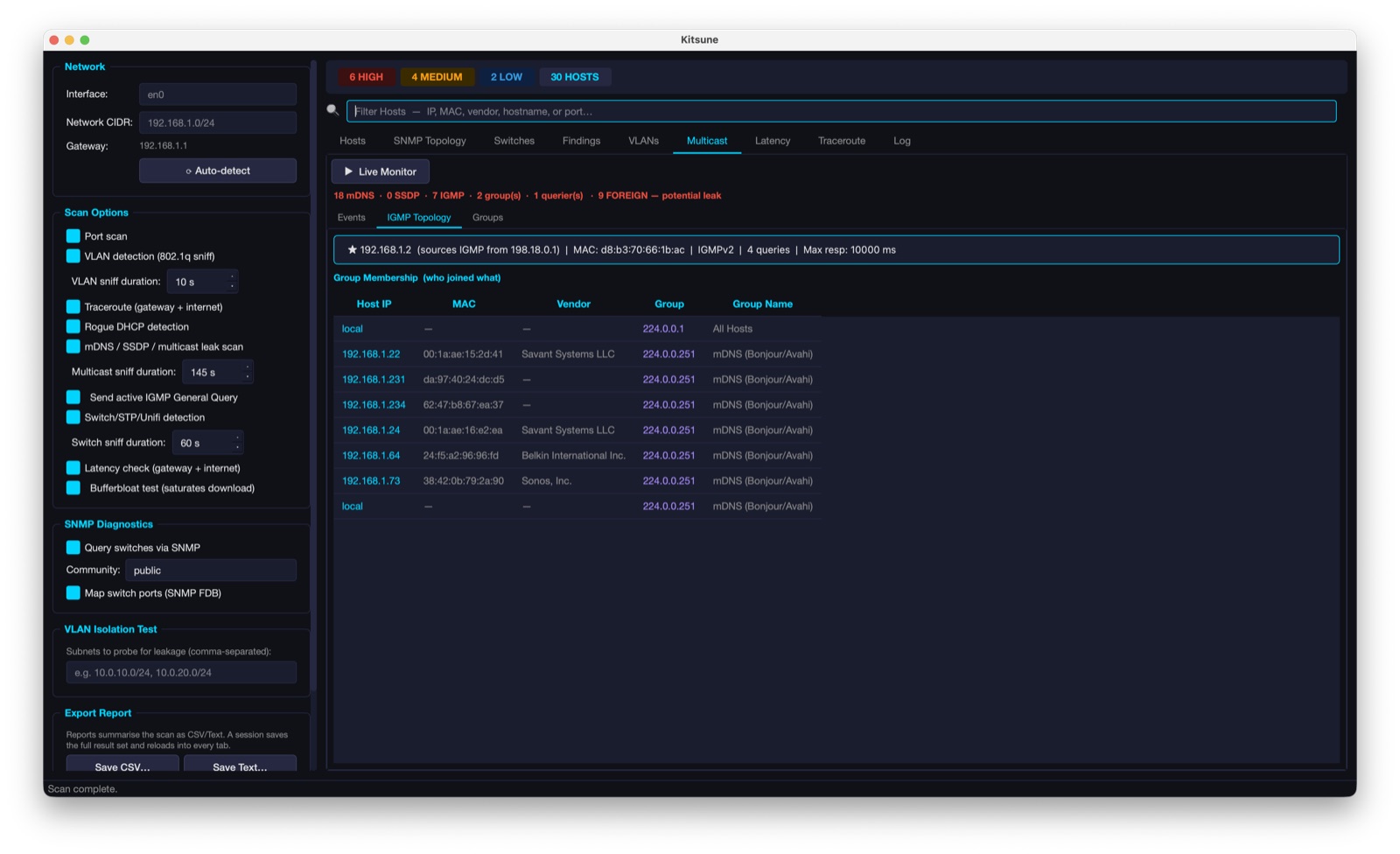This screenshot has height=854, width=1400.
Task: Open the Findings tab
Action: (581, 141)
